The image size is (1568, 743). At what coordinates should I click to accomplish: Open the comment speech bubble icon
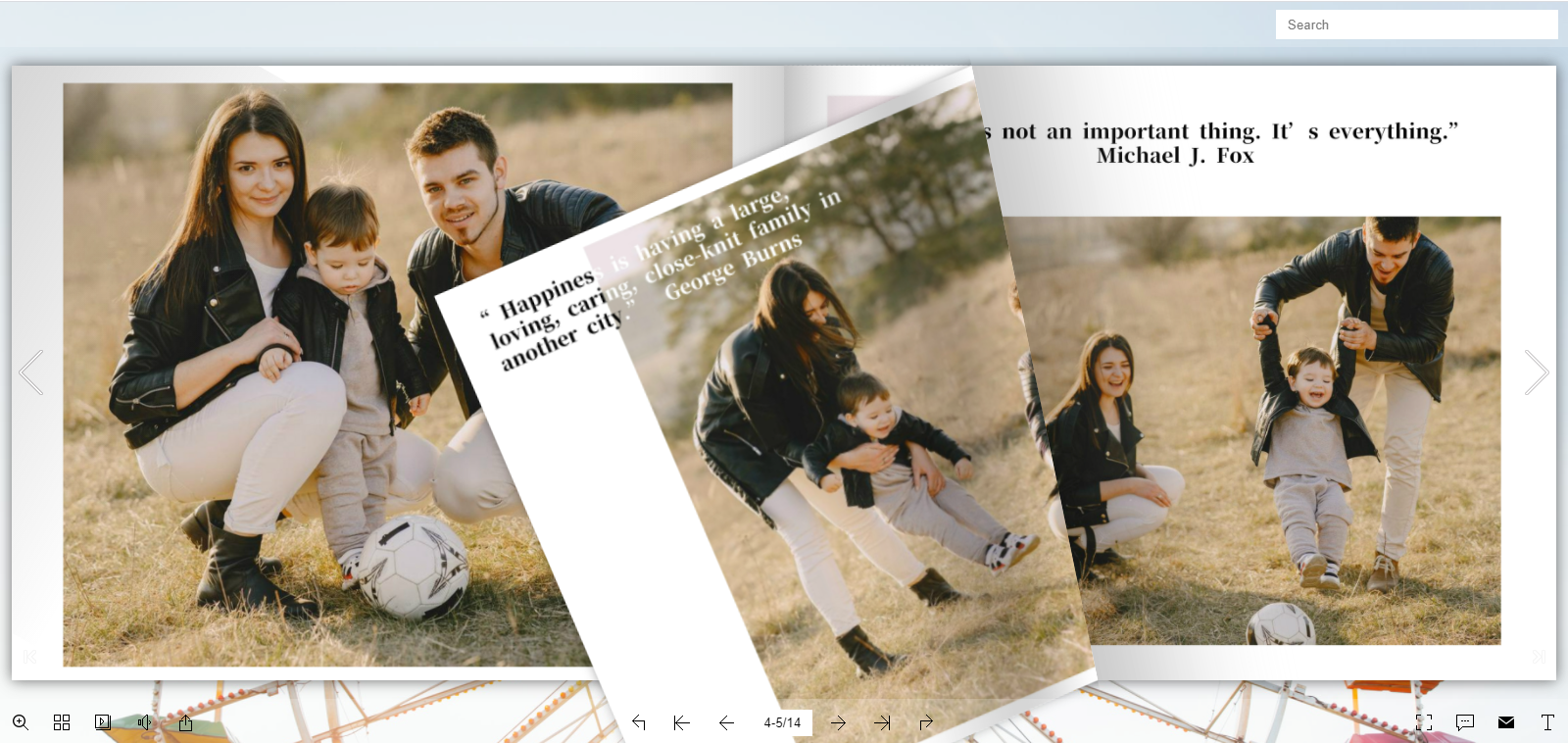pos(1465,722)
